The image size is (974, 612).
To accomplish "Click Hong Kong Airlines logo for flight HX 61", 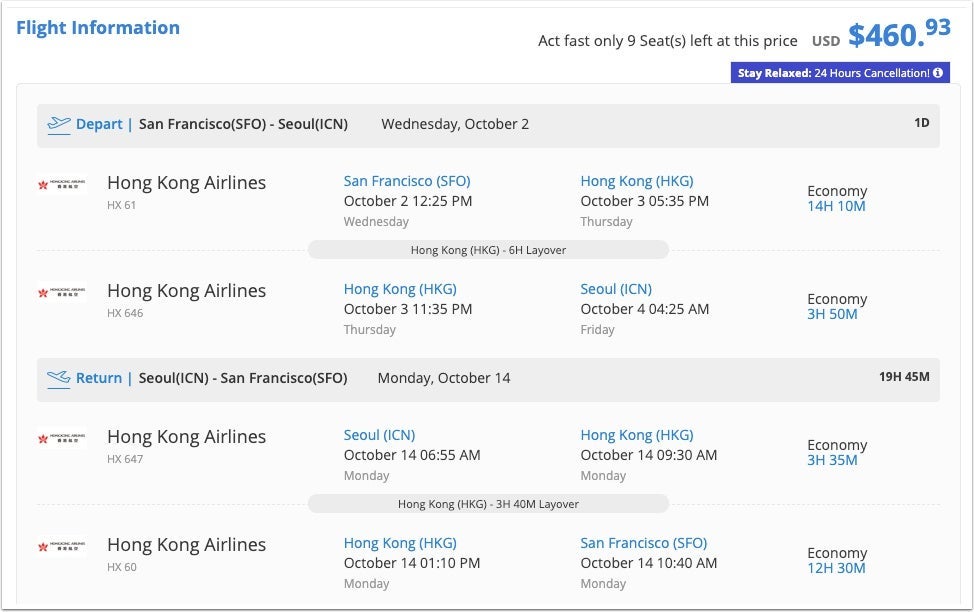I will point(62,184).
